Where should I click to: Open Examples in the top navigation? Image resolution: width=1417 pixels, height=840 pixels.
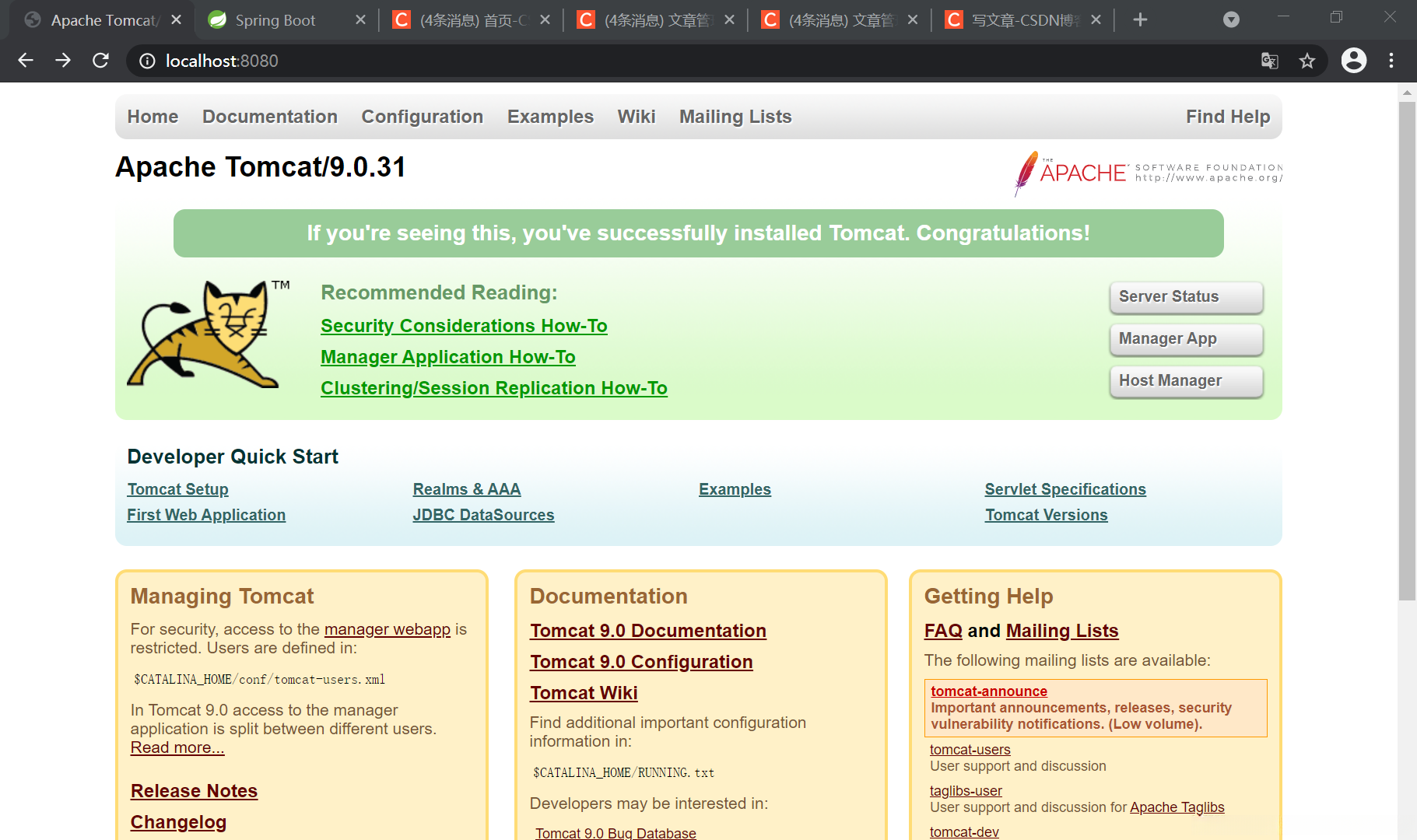(x=550, y=117)
